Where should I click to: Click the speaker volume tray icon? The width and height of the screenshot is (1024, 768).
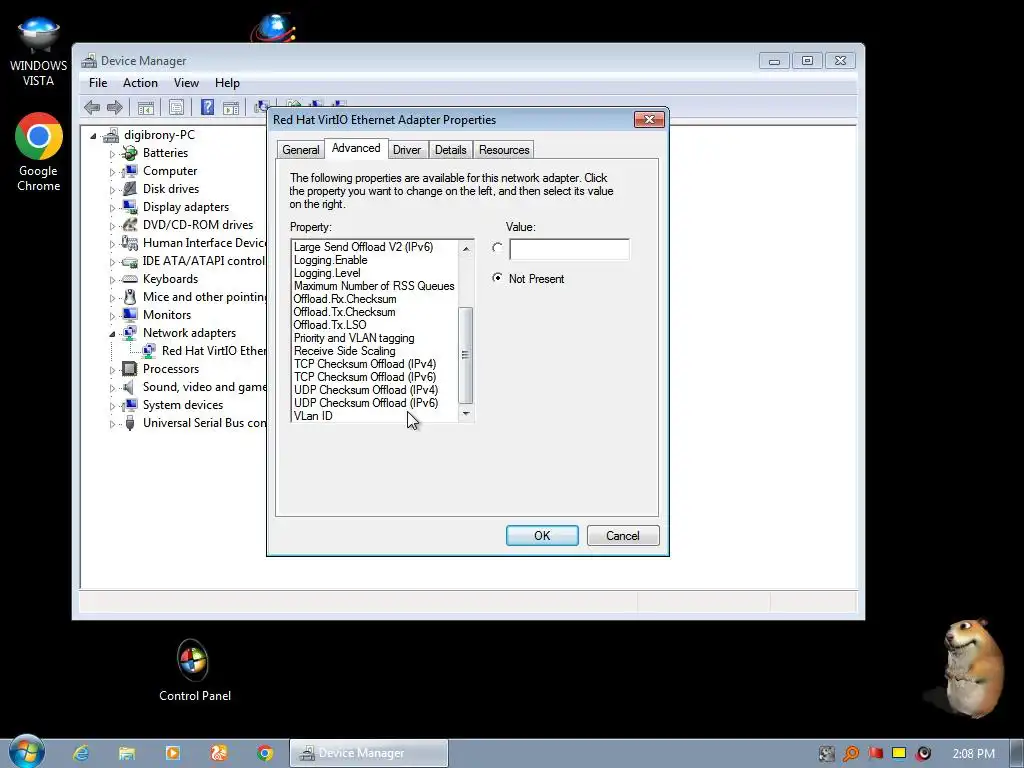point(923,754)
